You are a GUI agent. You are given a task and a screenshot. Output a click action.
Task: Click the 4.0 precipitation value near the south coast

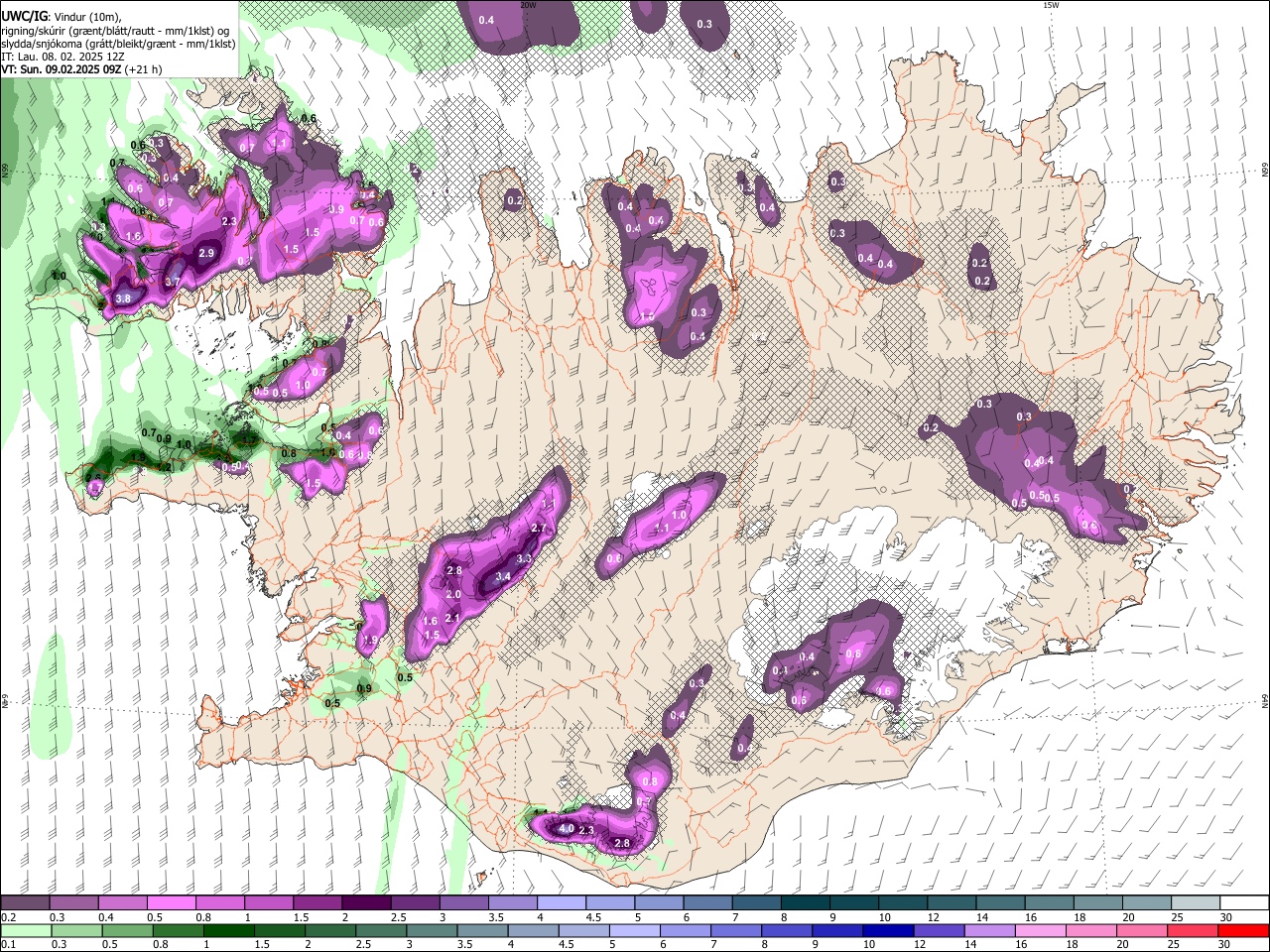click(567, 827)
